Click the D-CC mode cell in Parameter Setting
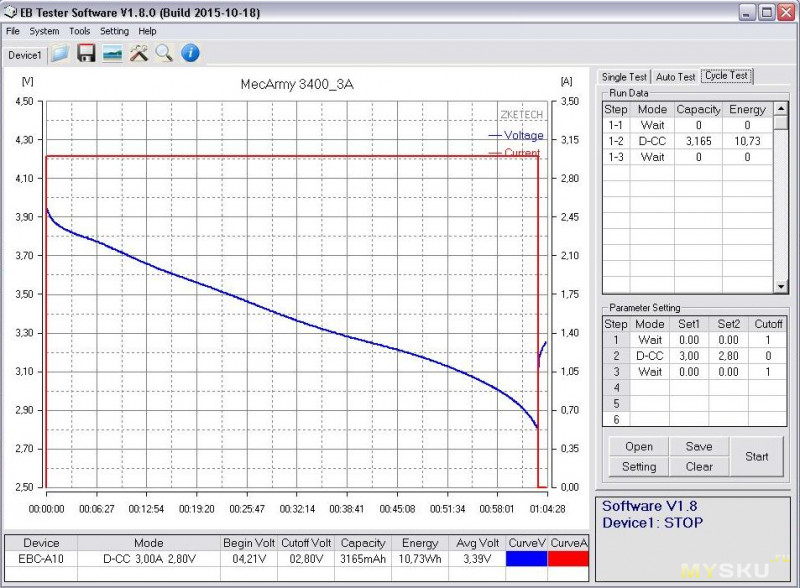 649,356
